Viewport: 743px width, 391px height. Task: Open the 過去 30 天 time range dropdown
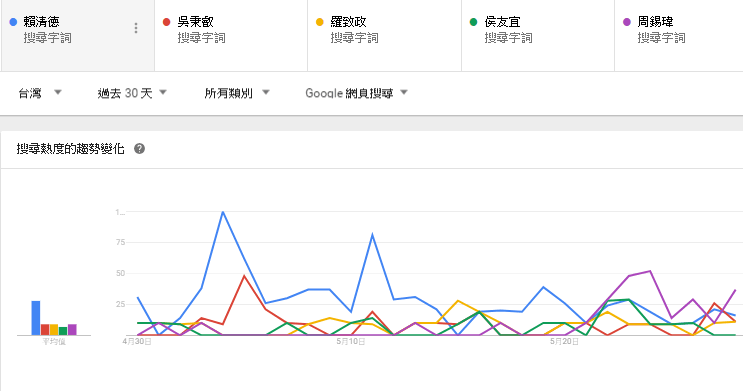[x=132, y=93]
